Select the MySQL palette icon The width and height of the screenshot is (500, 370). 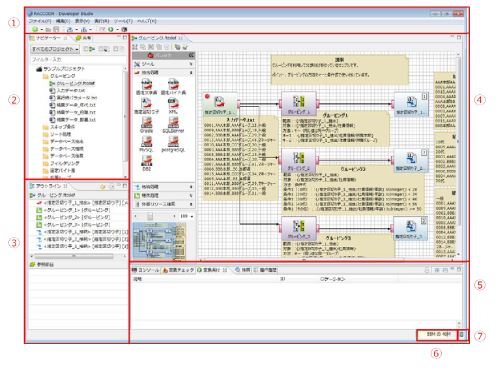coord(146,145)
